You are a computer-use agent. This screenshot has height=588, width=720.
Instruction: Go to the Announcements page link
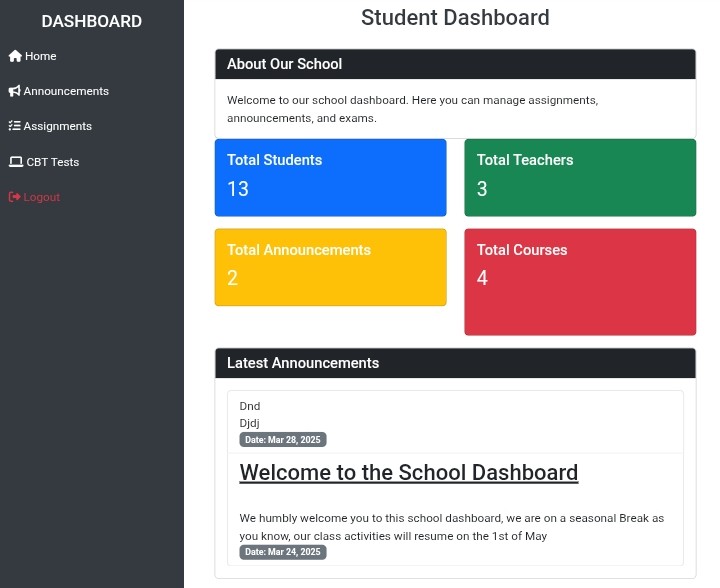66,92
